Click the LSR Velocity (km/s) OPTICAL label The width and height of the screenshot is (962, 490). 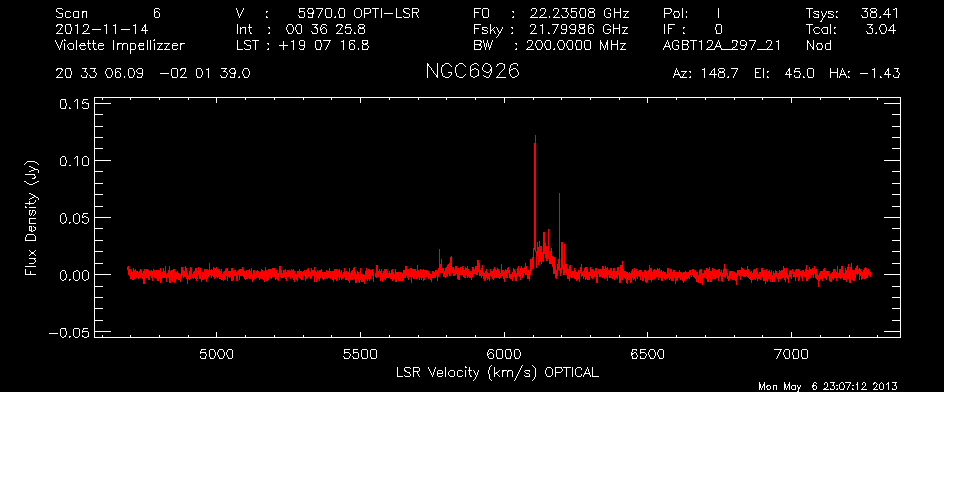point(498,373)
